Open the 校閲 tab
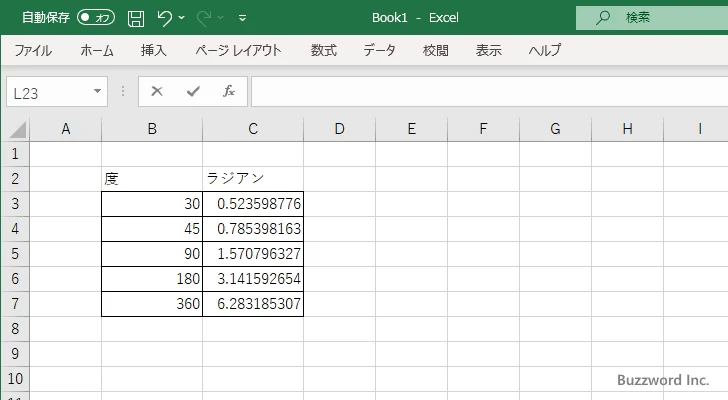The image size is (728, 400). point(436,50)
